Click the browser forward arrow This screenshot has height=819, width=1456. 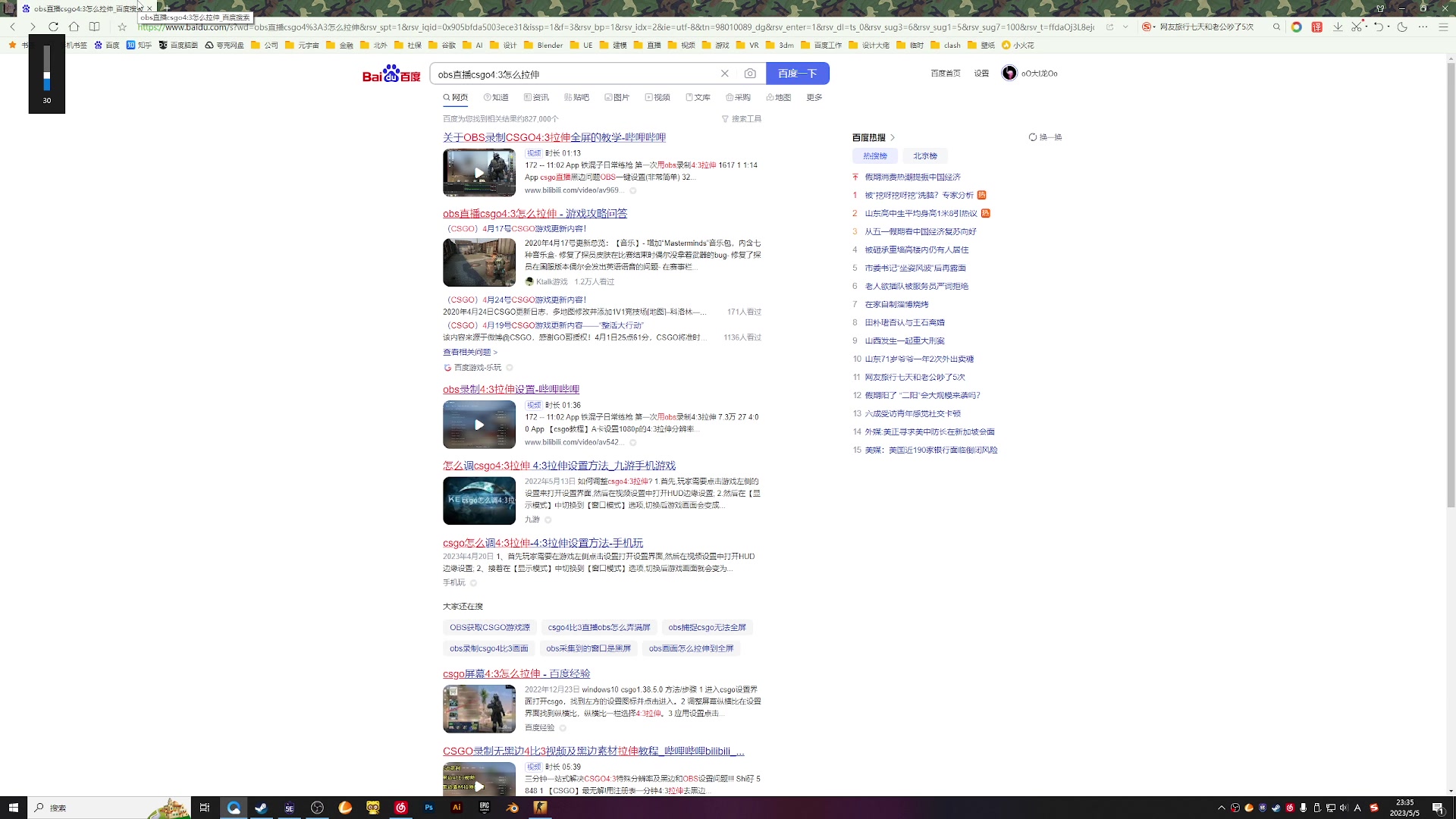click(x=32, y=27)
